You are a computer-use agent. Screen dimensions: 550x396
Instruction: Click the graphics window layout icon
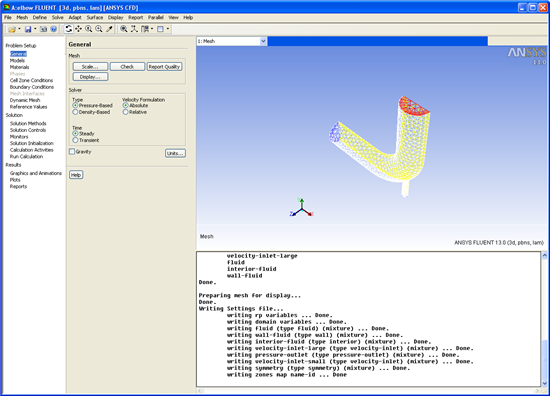tap(160, 29)
